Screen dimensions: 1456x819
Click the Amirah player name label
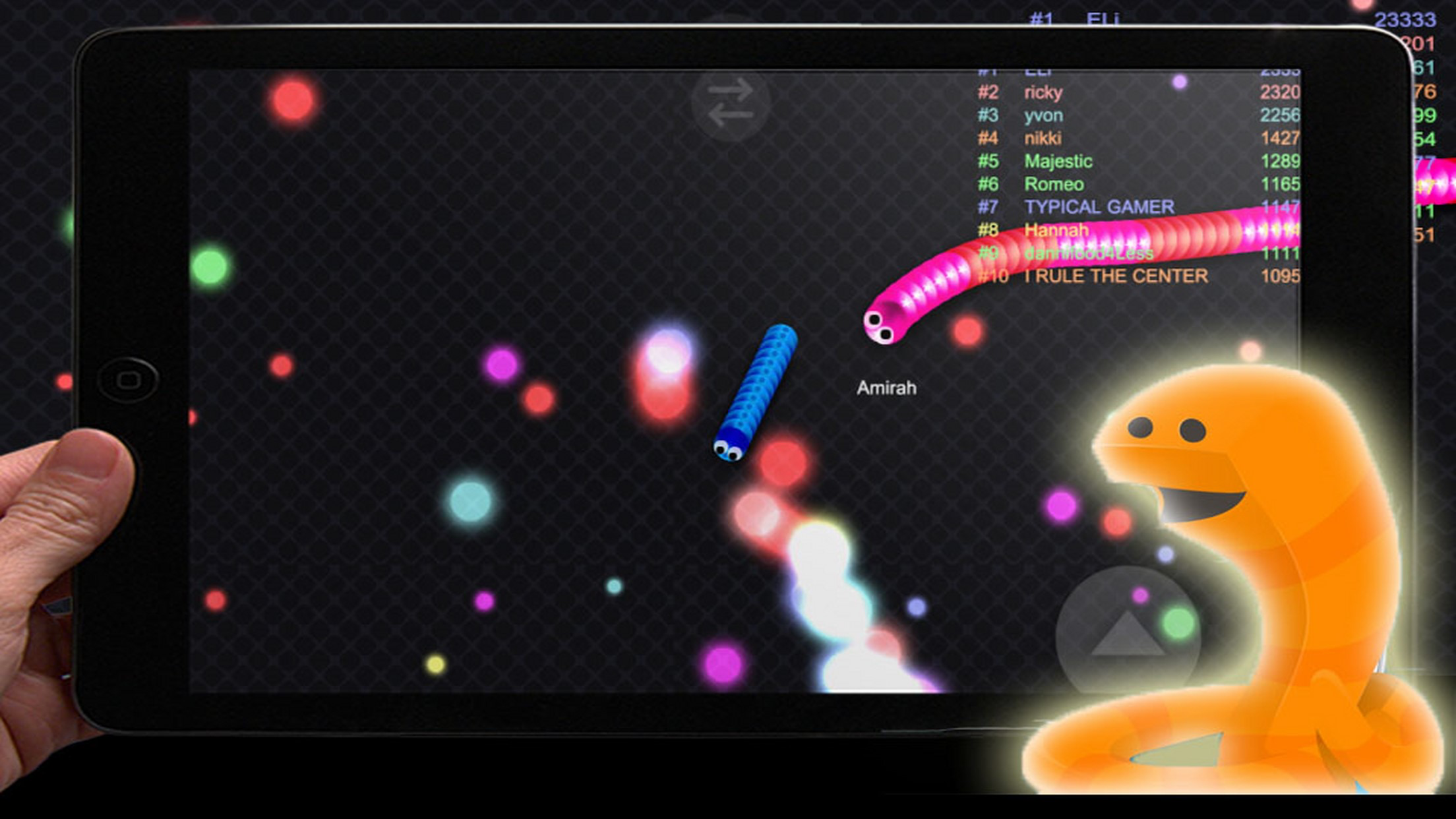(x=886, y=388)
